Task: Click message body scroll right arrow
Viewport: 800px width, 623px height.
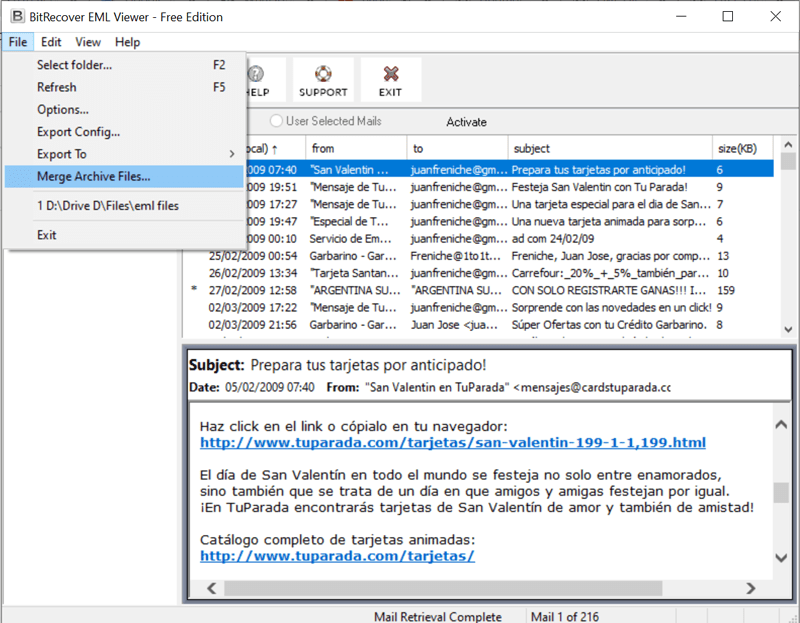Action: [751, 588]
